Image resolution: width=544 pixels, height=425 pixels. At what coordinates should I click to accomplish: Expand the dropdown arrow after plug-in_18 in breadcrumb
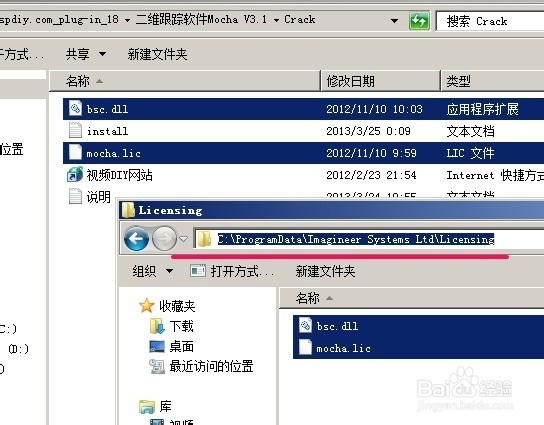click(127, 20)
